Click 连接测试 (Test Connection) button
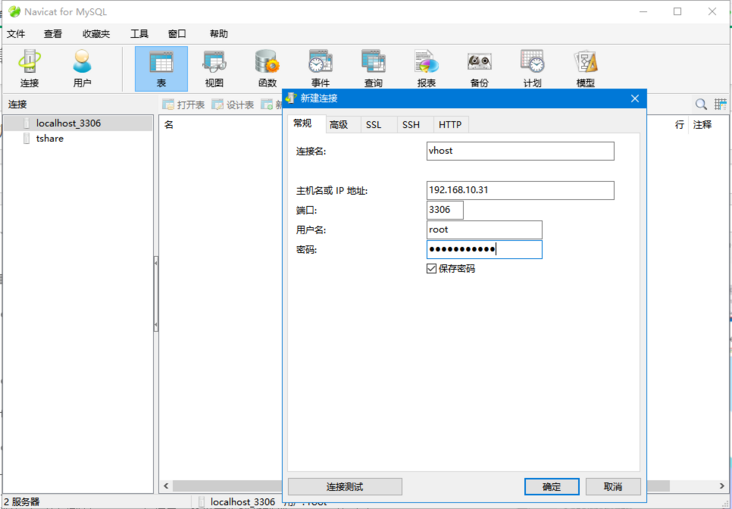This screenshot has width=732, height=509. coord(345,487)
